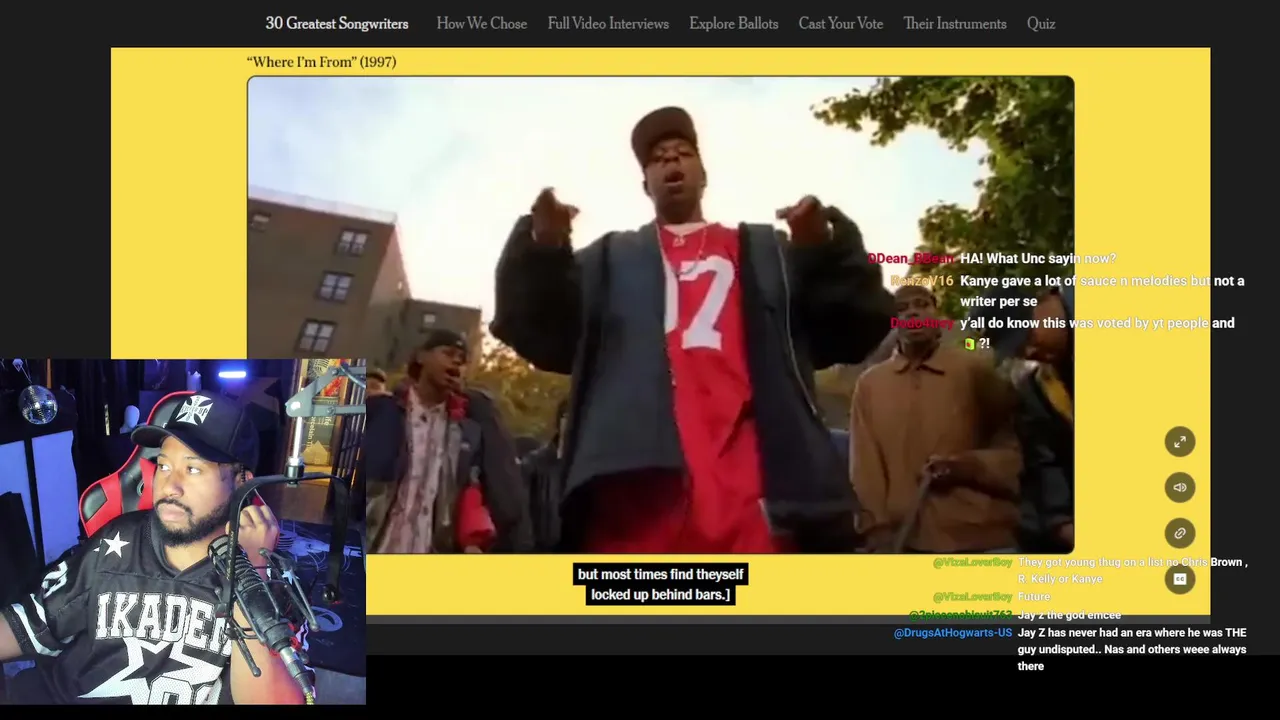1280x720 pixels.
Task: Toggle closed captions CC button
Action: point(1180,579)
